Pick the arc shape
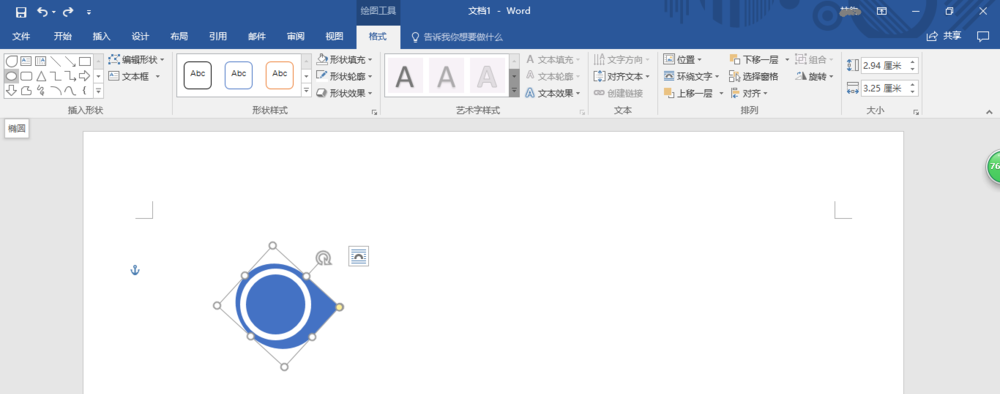 click(x=55, y=91)
